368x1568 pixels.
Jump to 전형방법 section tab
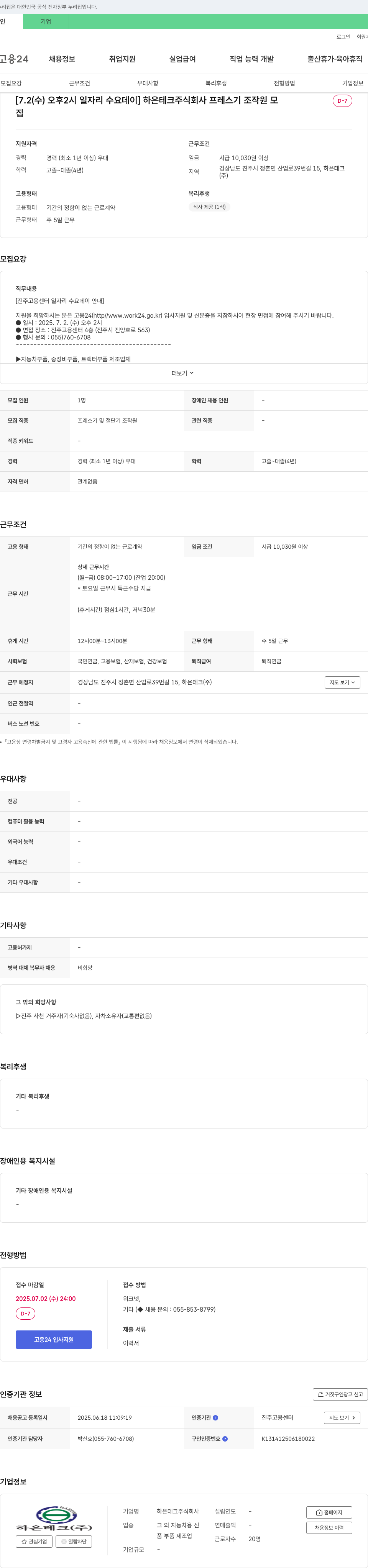[x=284, y=84]
